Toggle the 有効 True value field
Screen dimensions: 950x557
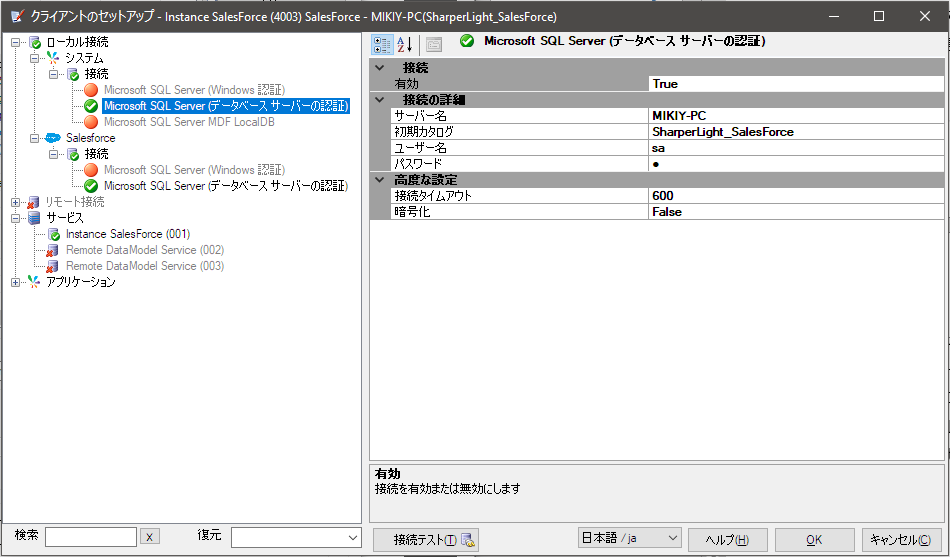795,84
